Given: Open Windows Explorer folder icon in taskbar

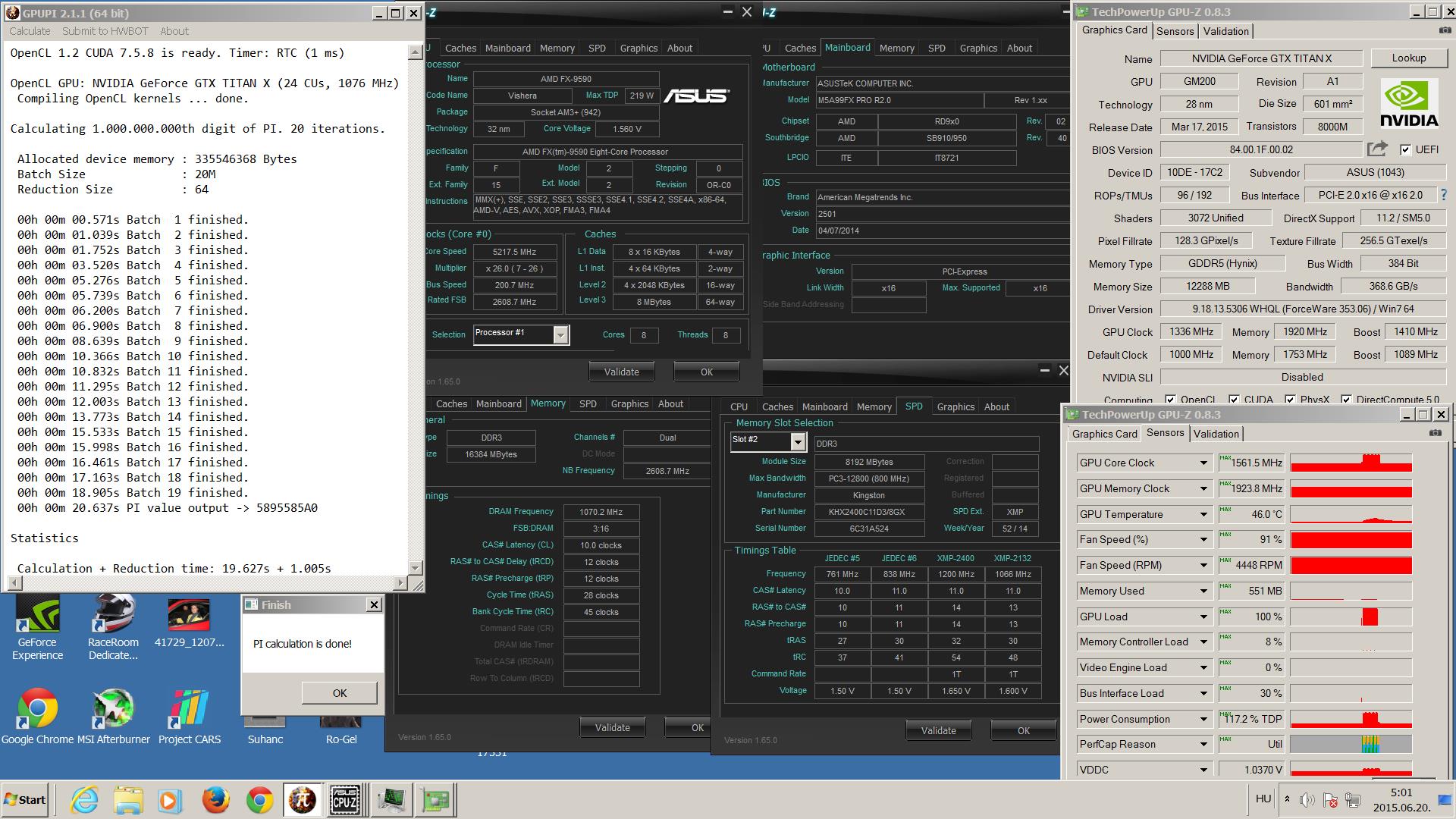Looking at the screenshot, I should (128, 800).
